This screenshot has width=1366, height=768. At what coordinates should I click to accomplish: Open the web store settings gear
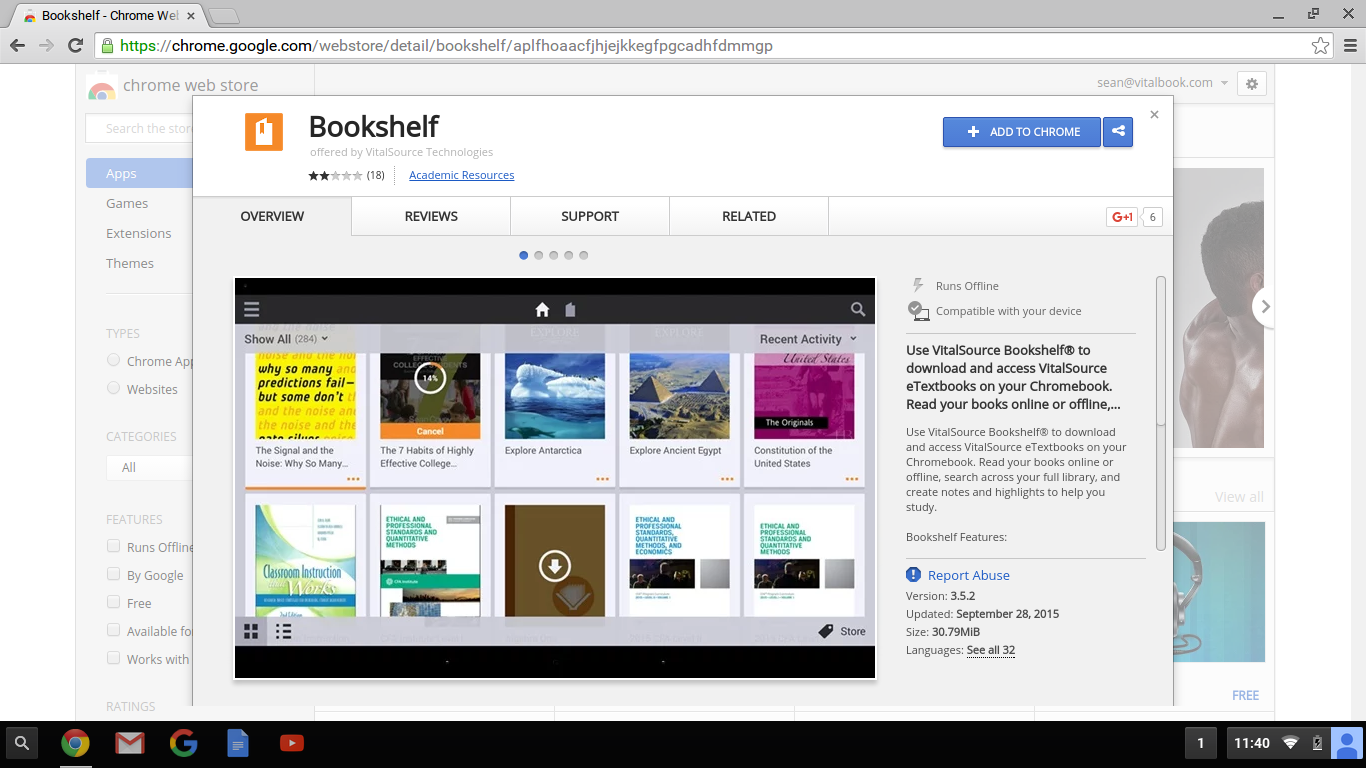pos(1252,83)
